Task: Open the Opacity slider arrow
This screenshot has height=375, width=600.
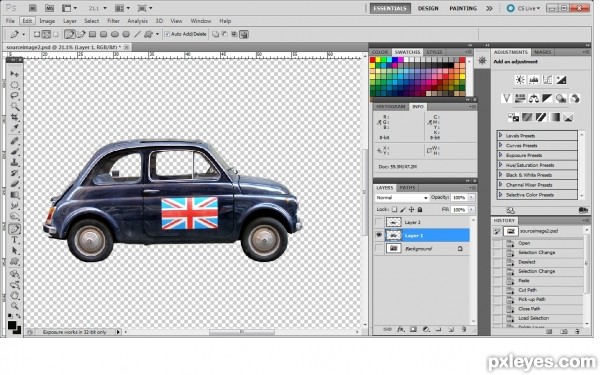Action: click(x=471, y=197)
